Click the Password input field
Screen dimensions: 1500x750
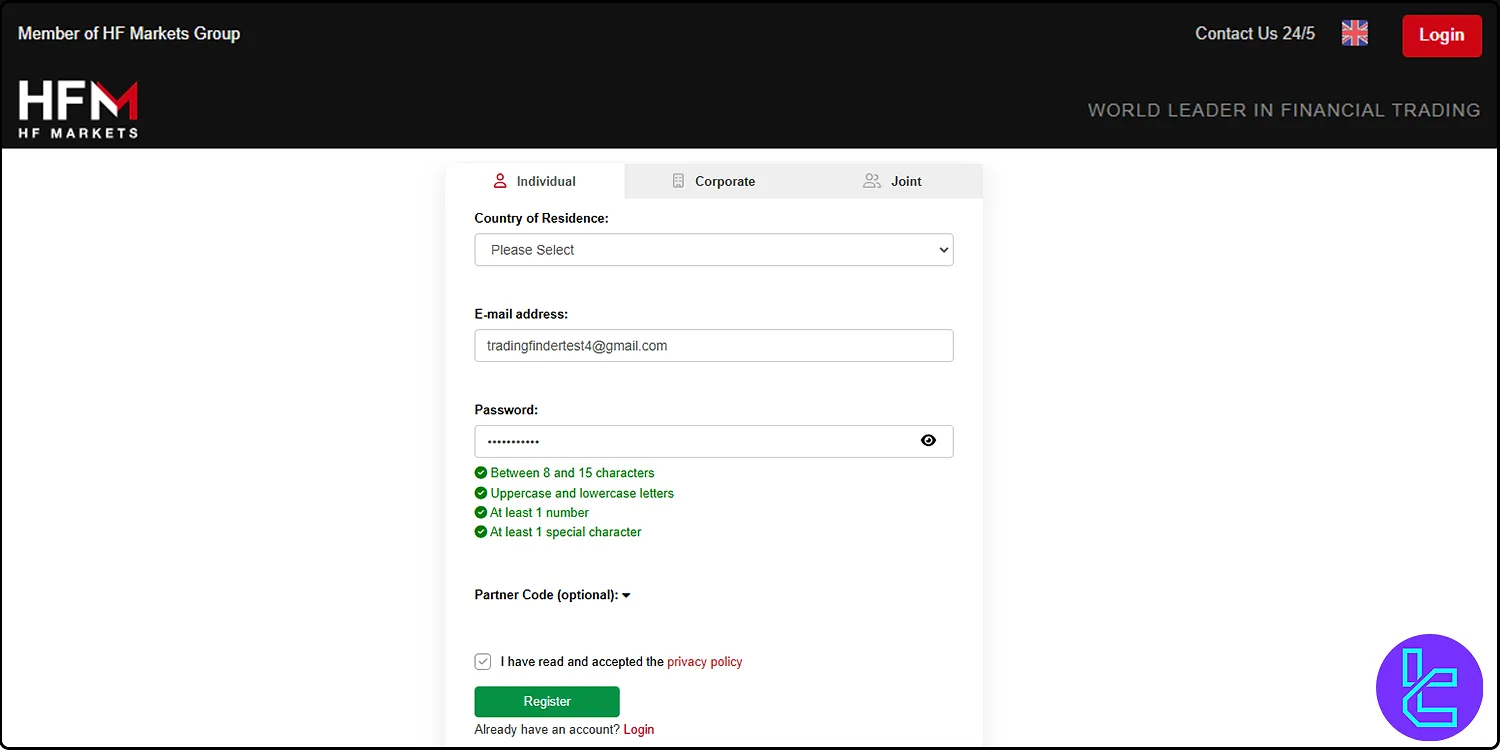point(714,442)
